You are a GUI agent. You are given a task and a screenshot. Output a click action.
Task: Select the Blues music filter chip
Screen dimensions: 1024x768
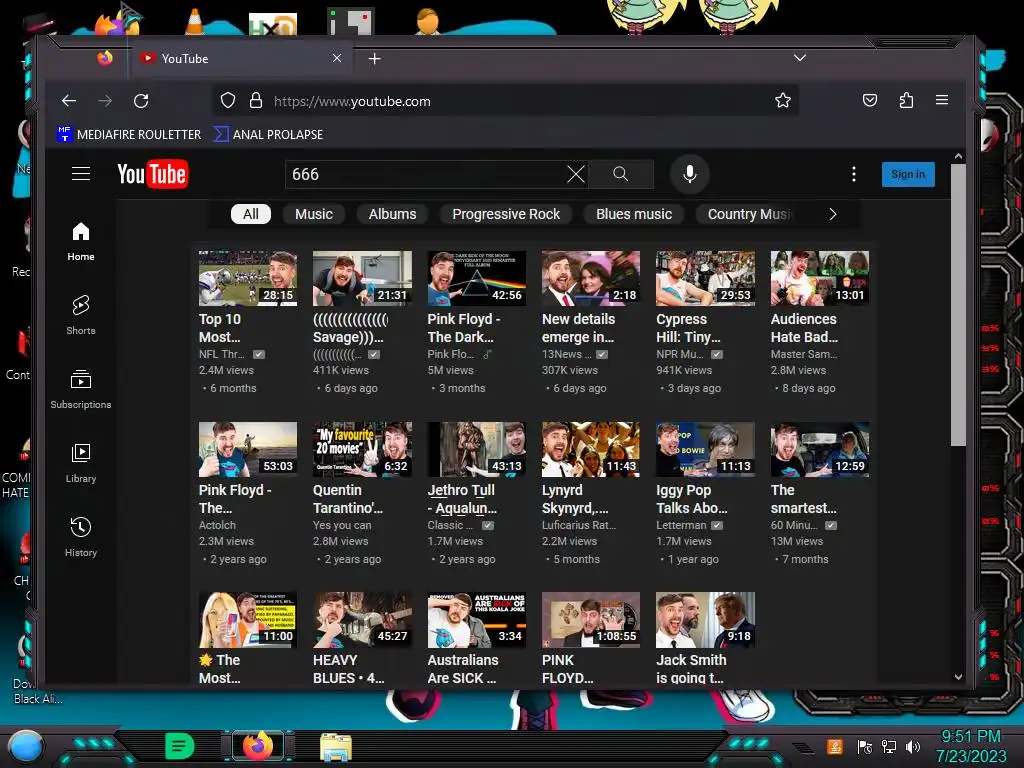(x=633, y=214)
